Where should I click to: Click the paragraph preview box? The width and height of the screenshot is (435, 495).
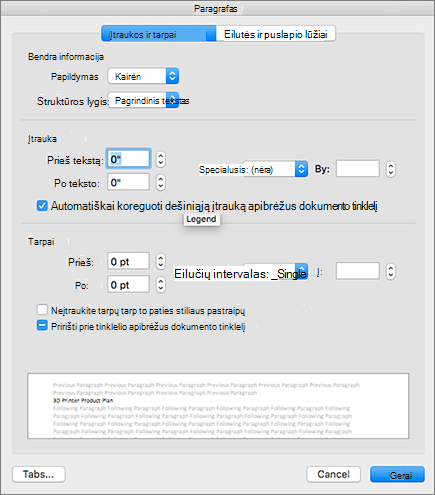218,406
